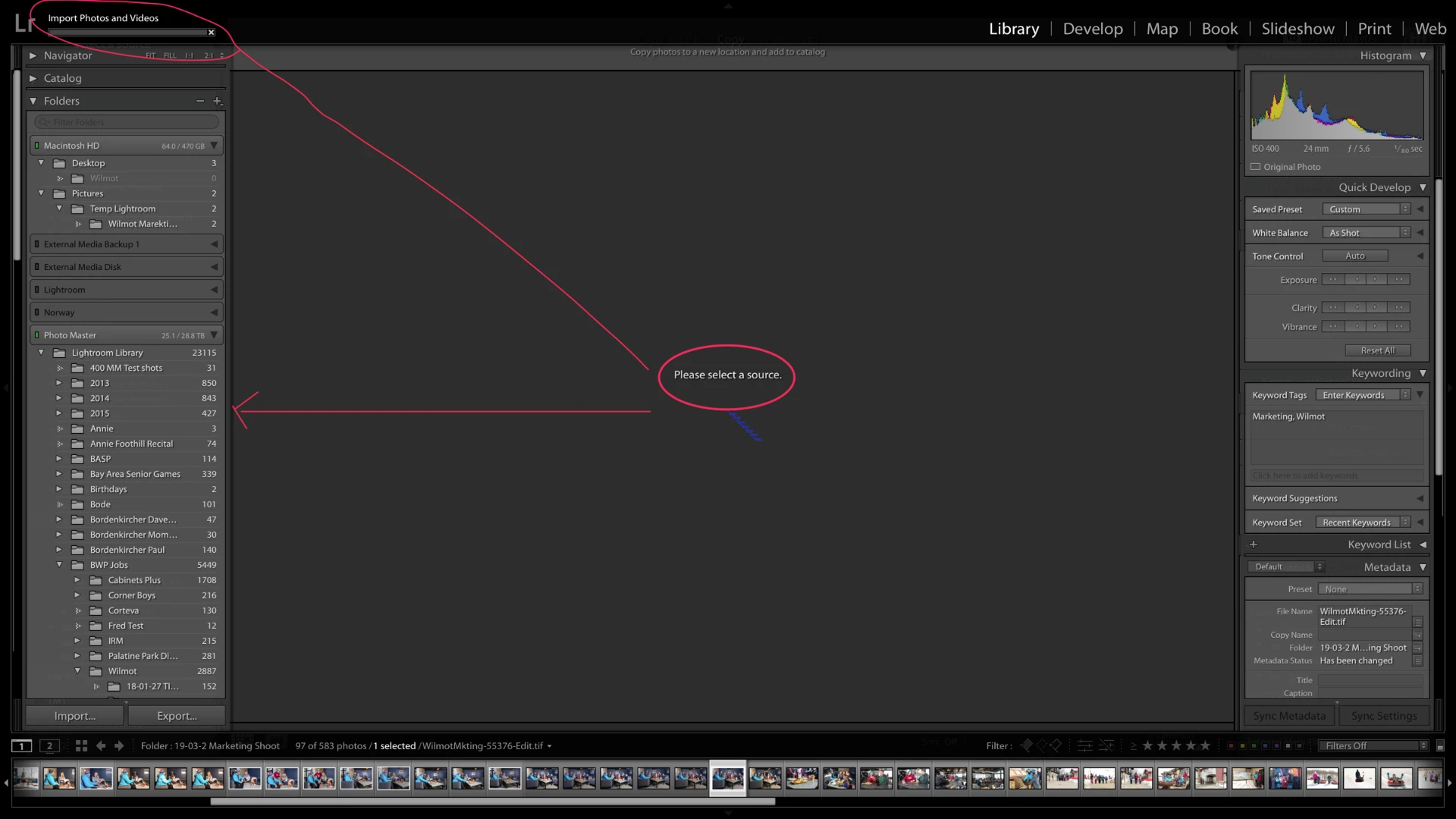Open the Slideshow module

pos(1298,29)
